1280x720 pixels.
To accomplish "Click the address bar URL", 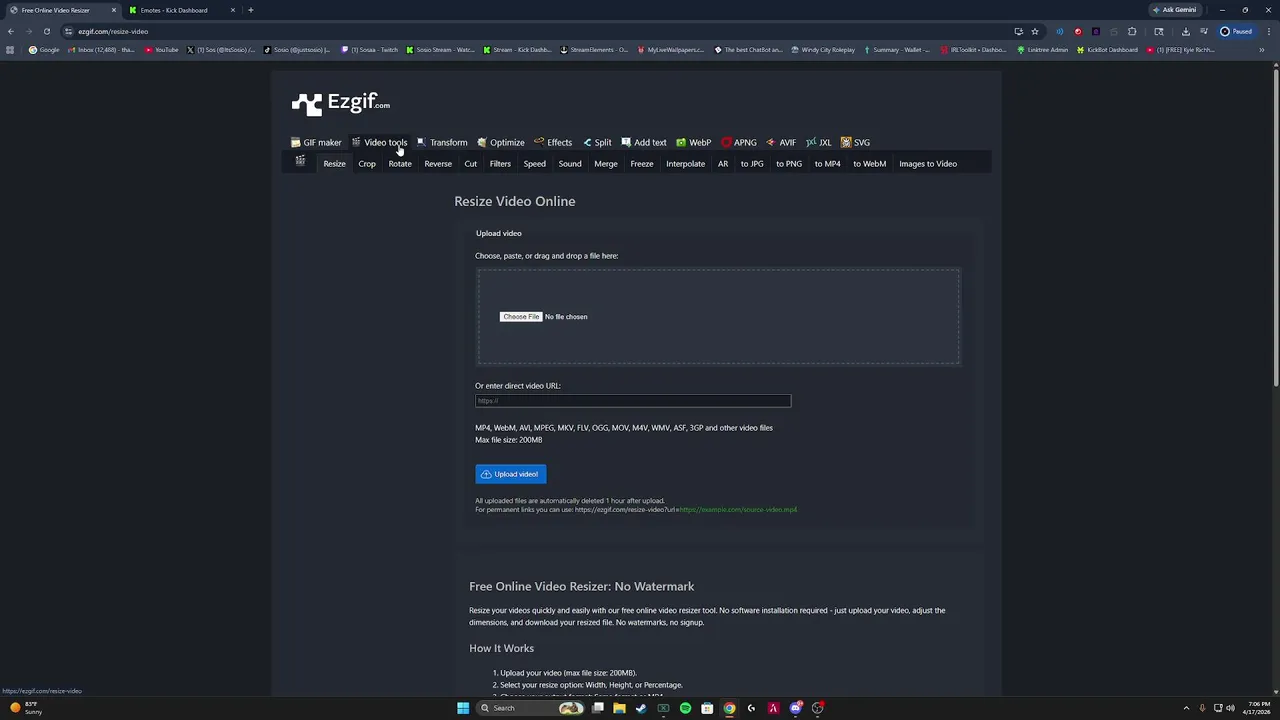I will point(113,31).
